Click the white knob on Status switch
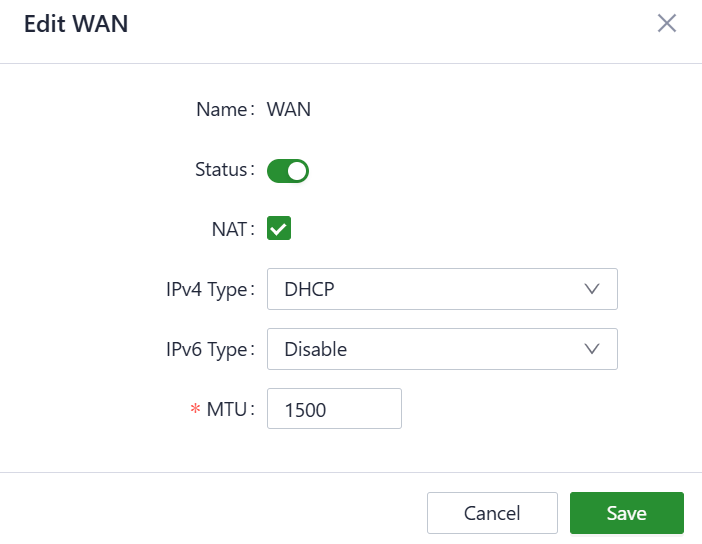This screenshot has width=702, height=544. tap(297, 171)
